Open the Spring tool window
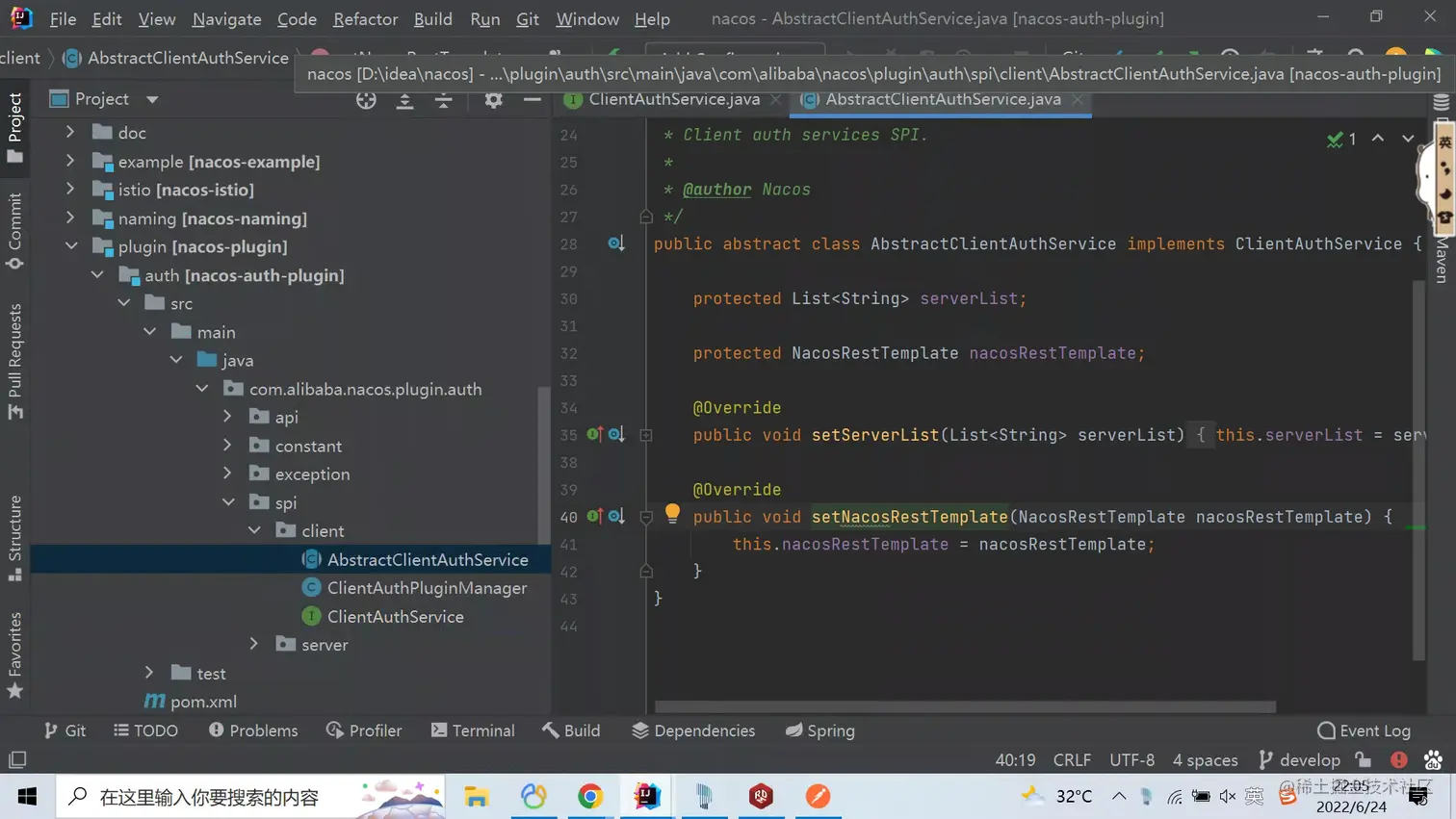The height and width of the screenshot is (819, 1456). (x=820, y=730)
